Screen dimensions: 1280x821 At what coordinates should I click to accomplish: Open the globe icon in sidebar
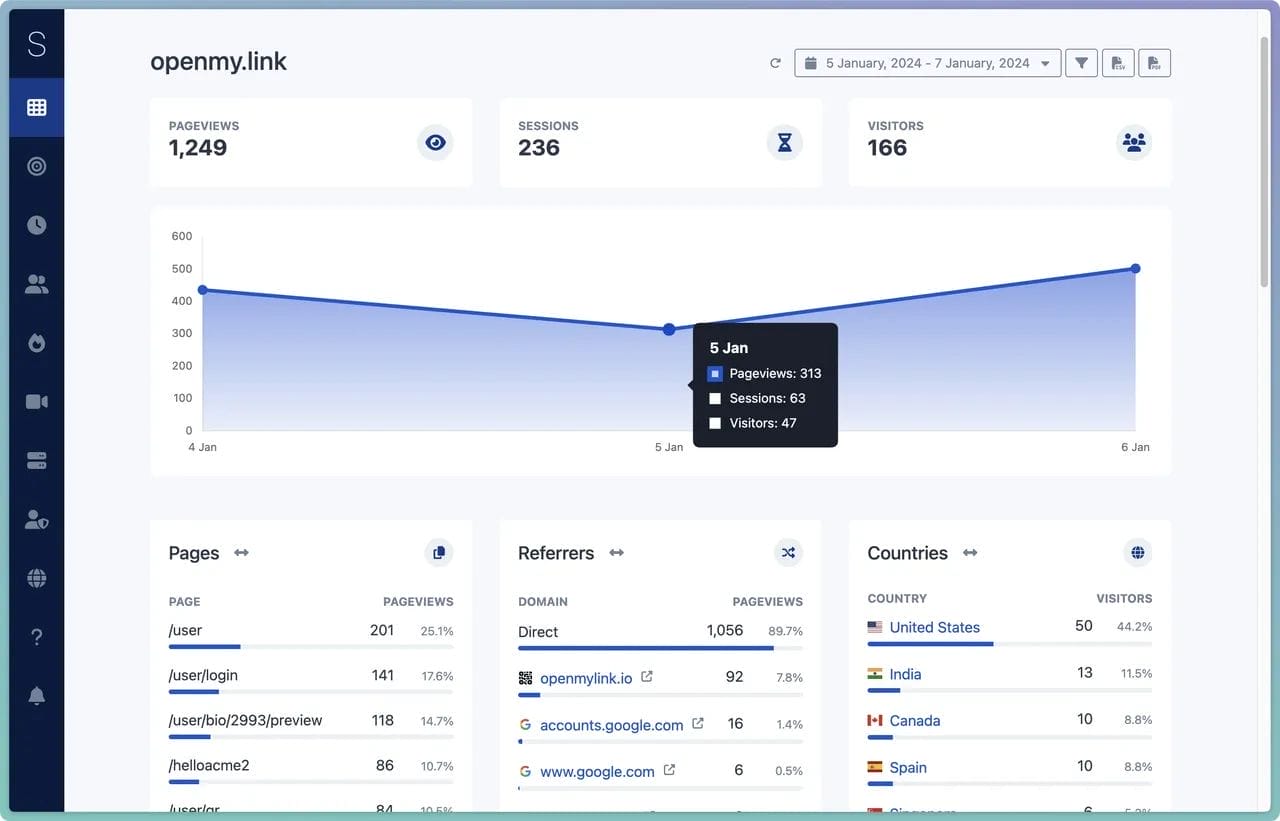[x=37, y=578]
